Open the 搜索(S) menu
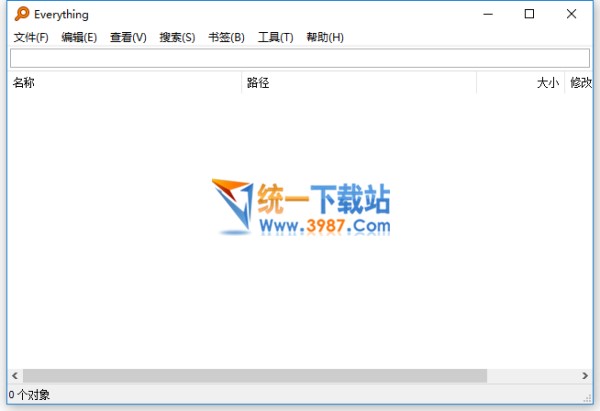This screenshot has height=411, width=600. point(177,37)
